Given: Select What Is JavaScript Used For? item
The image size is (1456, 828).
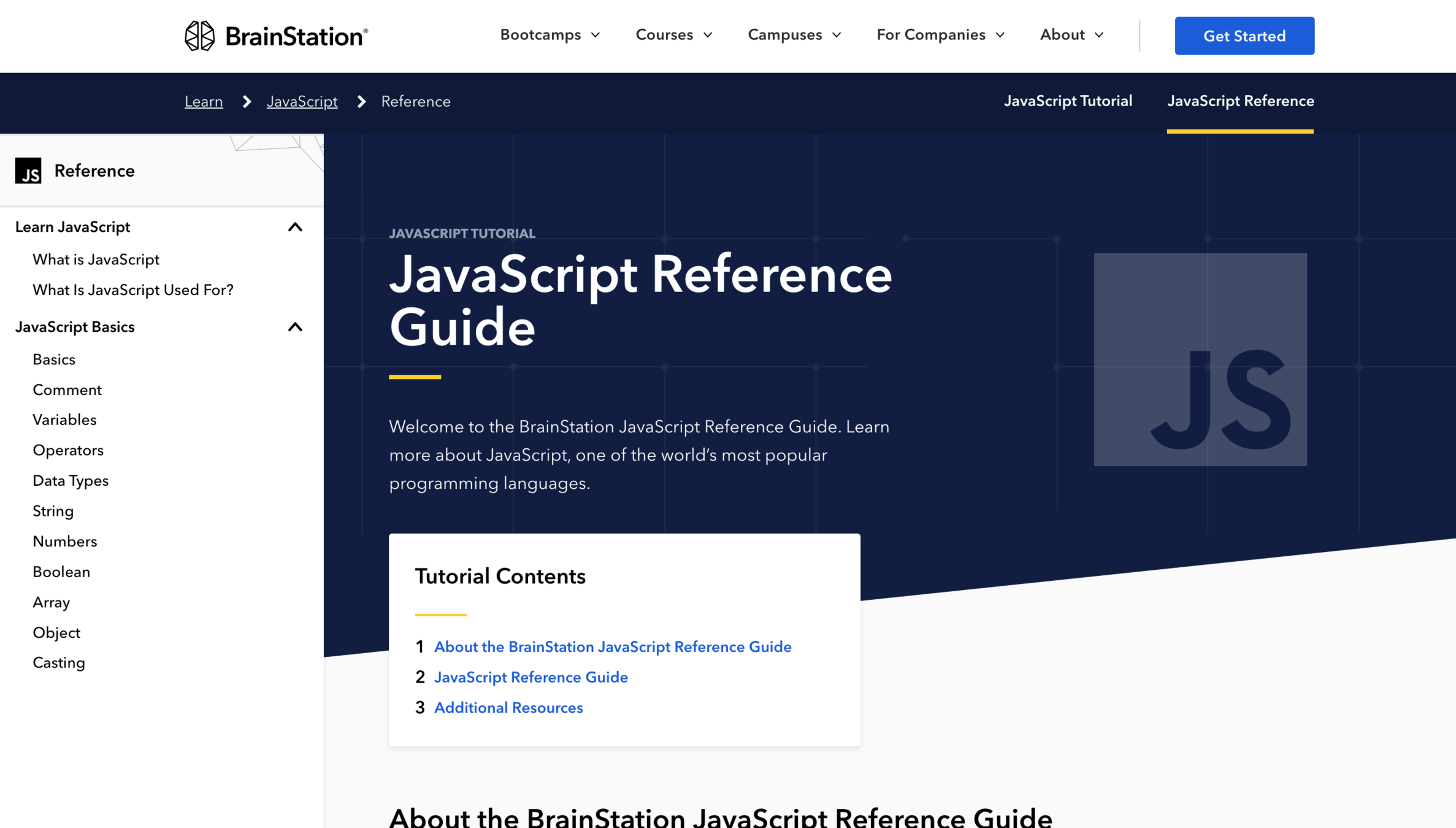Looking at the screenshot, I should pyautogui.click(x=132, y=290).
